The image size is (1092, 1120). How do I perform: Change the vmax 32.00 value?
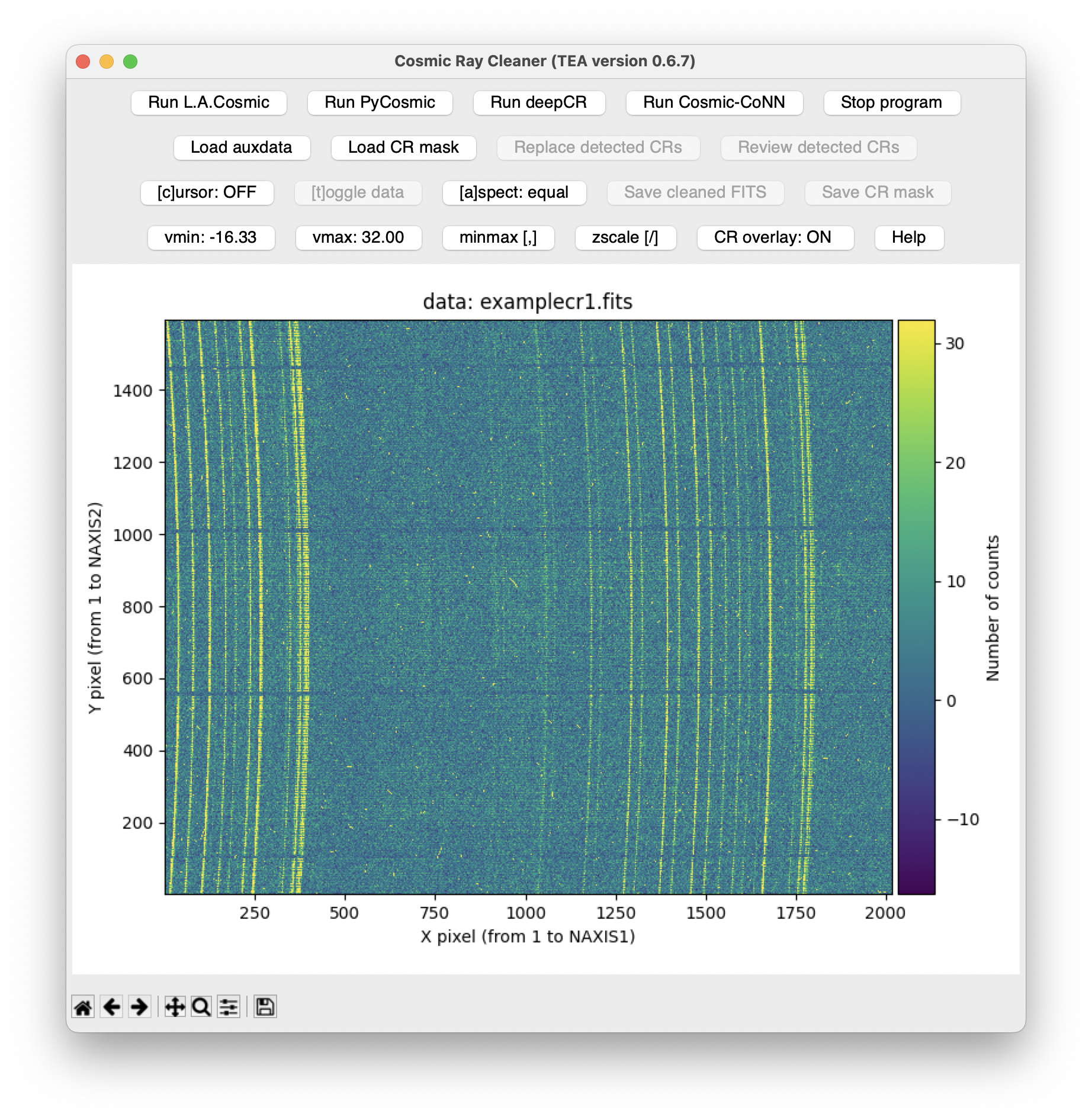point(358,237)
